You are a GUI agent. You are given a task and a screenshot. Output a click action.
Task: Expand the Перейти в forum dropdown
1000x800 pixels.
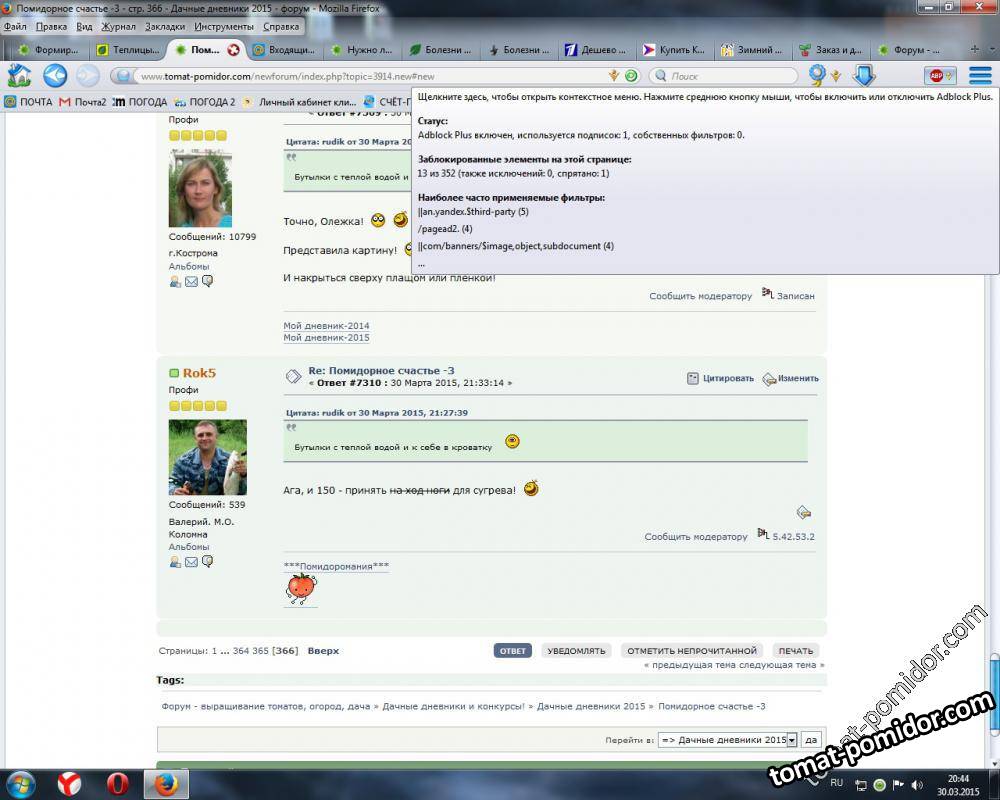pos(791,740)
